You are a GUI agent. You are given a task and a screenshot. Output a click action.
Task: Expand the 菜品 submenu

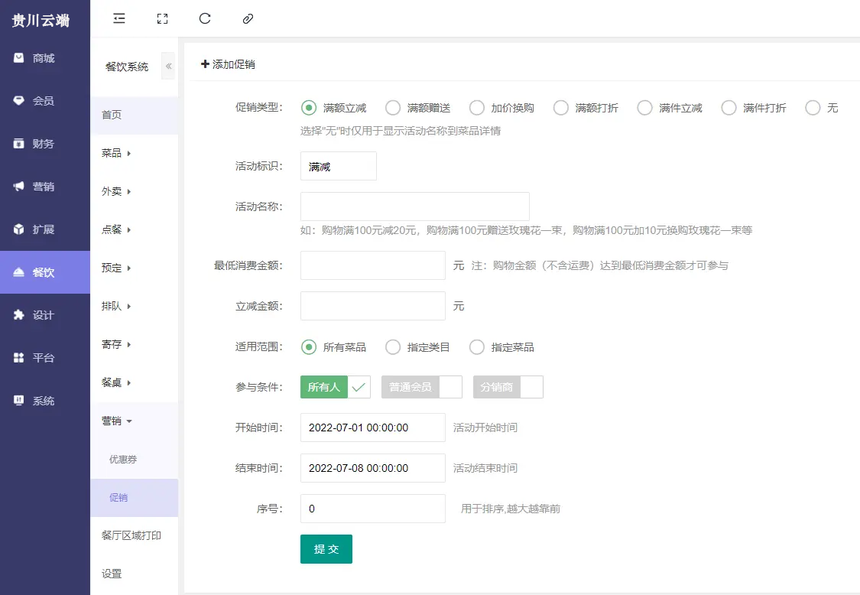pyautogui.click(x=134, y=153)
